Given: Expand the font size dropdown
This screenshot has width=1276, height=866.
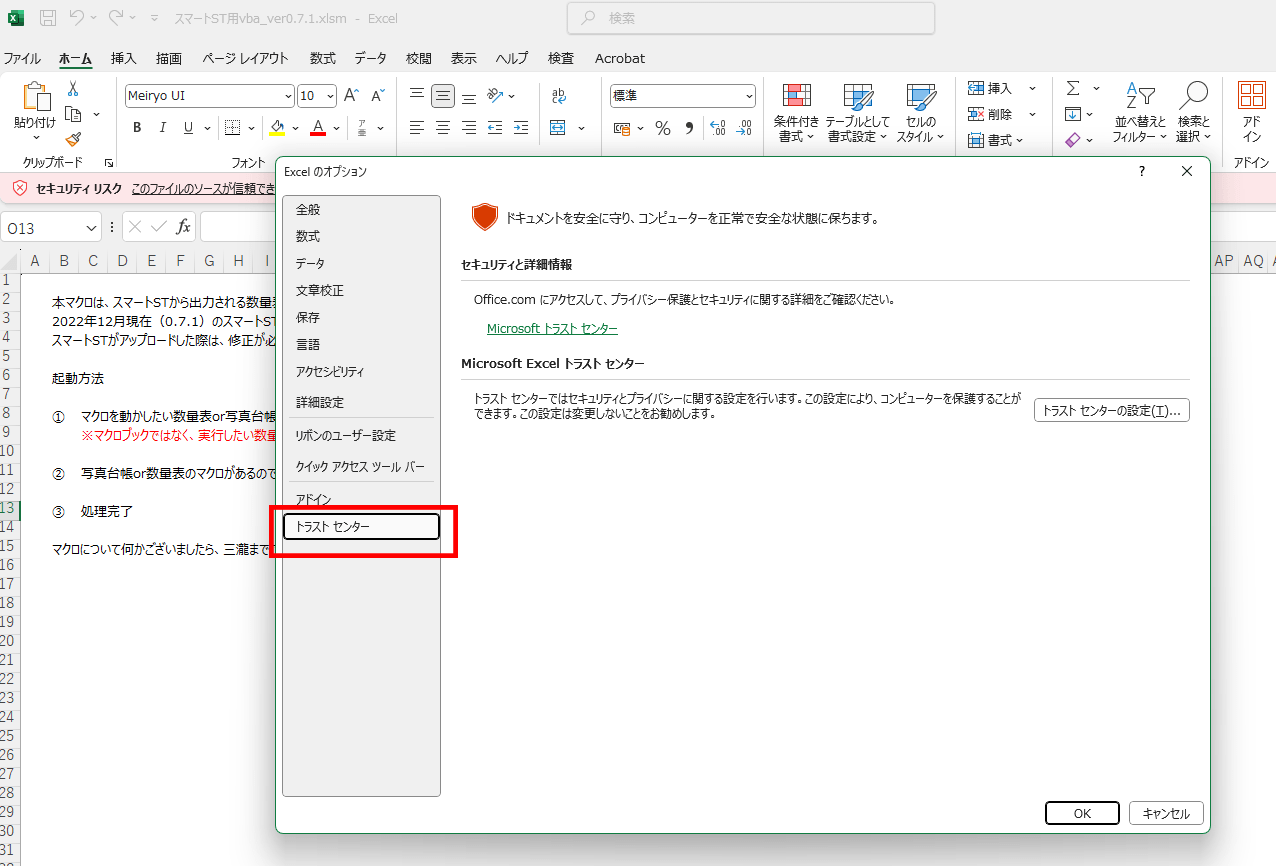Looking at the screenshot, I should click(330, 96).
